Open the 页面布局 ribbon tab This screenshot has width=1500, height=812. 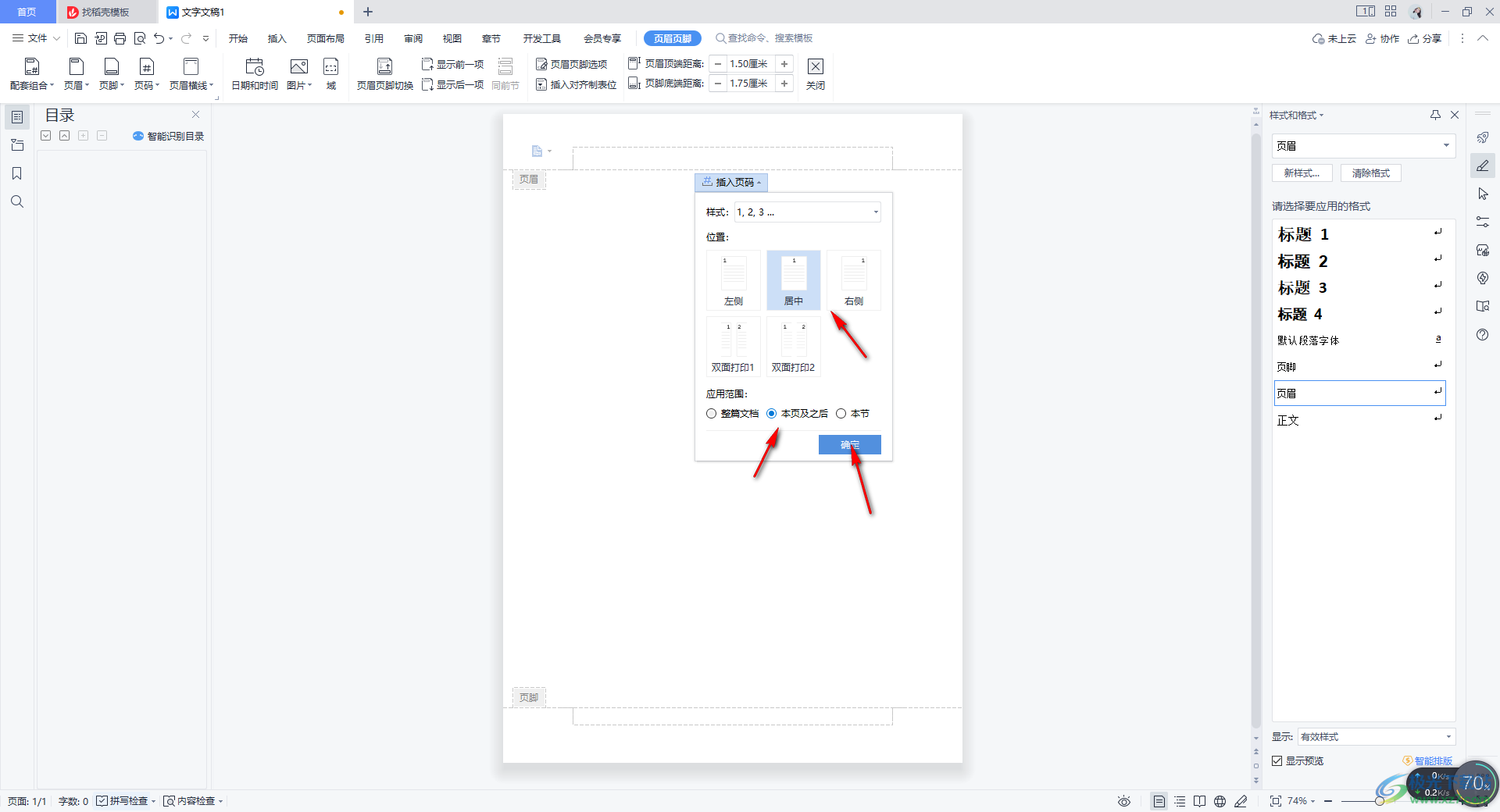click(325, 38)
